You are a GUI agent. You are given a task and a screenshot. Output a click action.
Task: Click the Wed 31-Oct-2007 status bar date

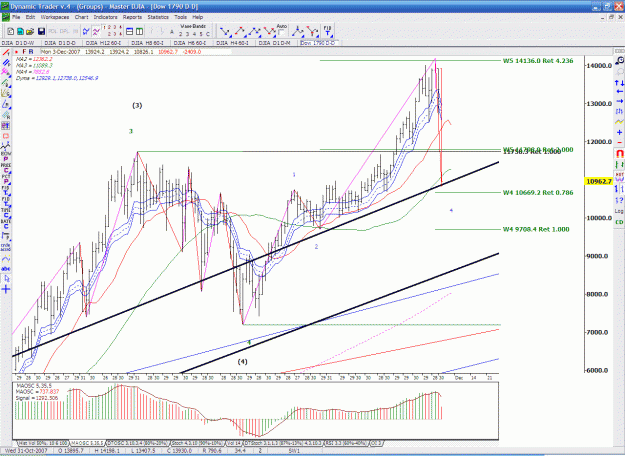tap(26, 451)
